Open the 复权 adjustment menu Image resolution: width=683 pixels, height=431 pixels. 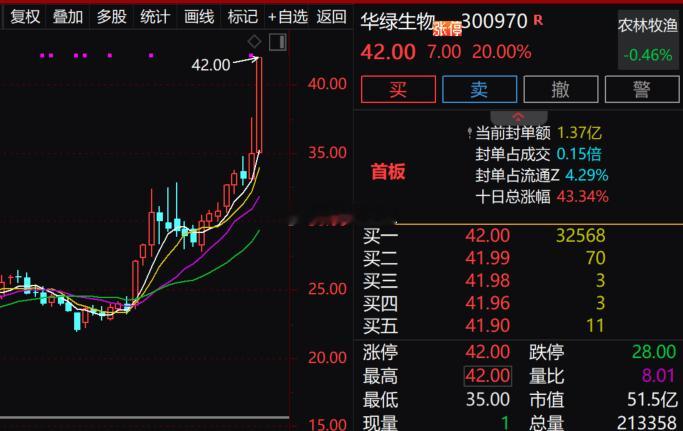click(25, 17)
